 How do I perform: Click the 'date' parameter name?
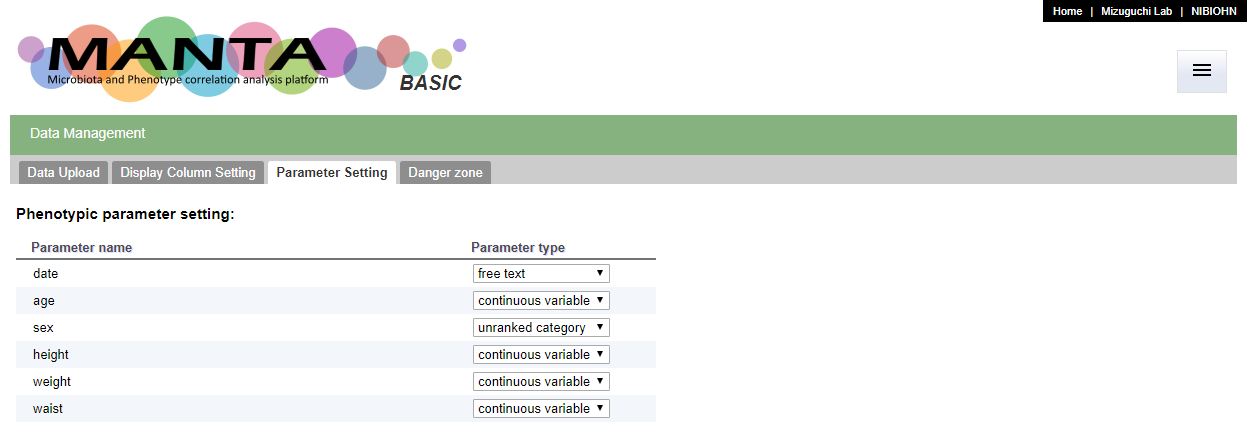point(46,273)
